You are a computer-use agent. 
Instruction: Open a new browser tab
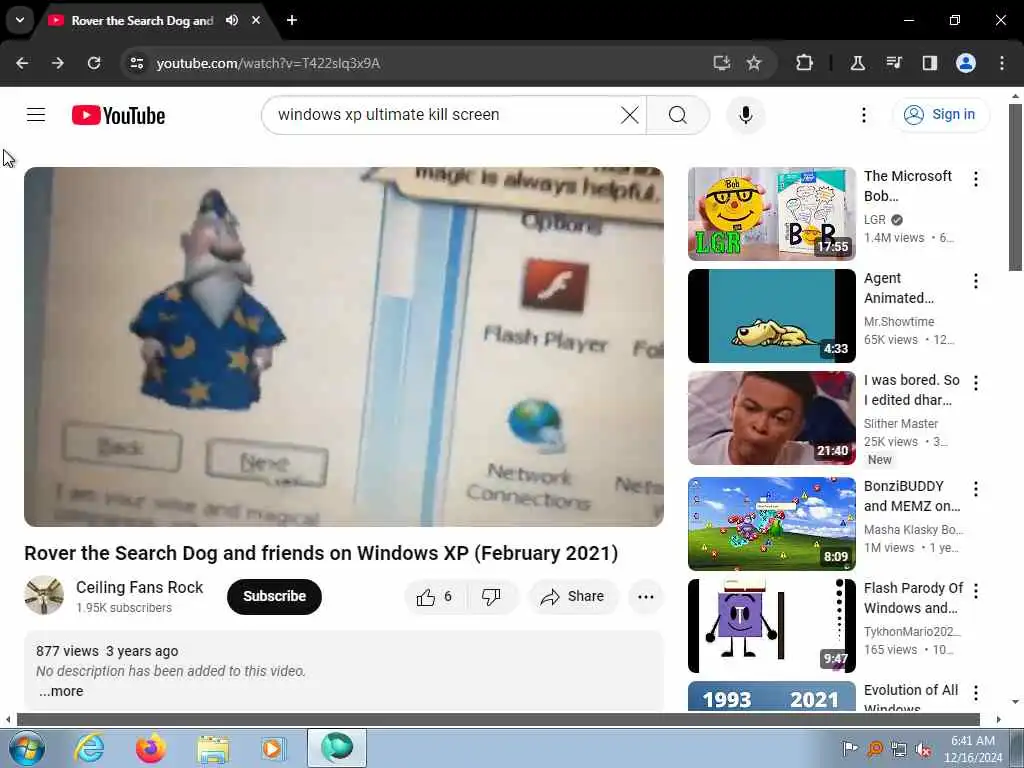pyautogui.click(x=292, y=20)
